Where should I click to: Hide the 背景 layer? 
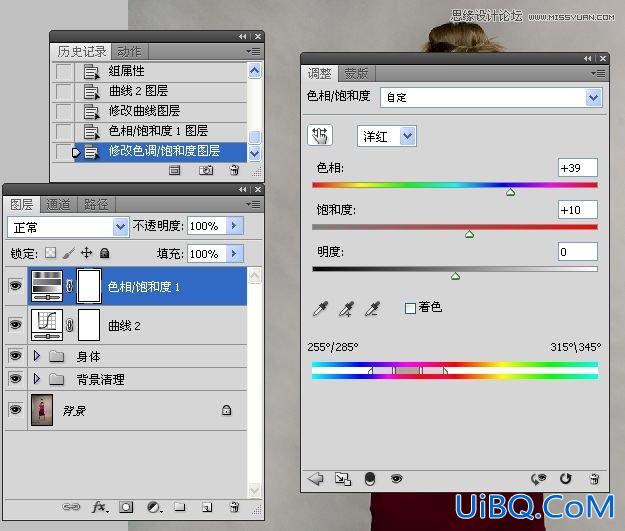pyautogui.click(x=15, y=409)
